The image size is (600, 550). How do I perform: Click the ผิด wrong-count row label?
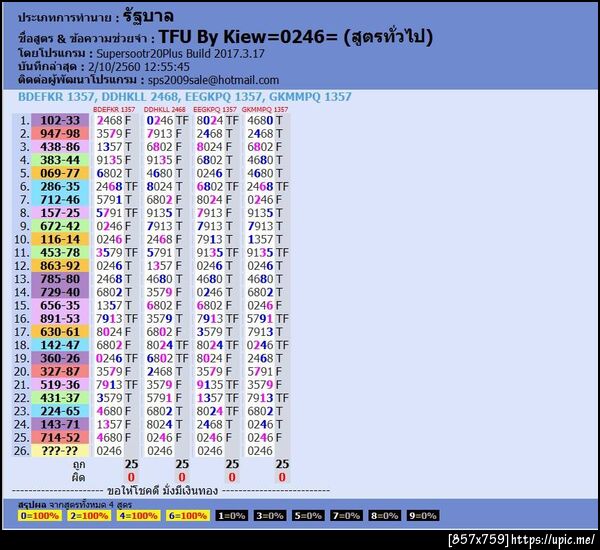tap(78, 477)
